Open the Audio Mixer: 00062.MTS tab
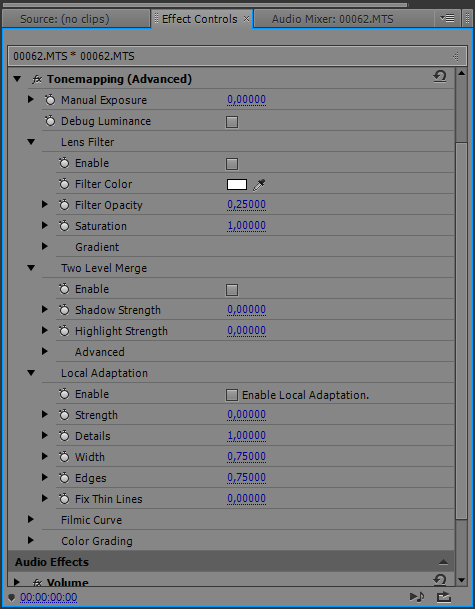The width and height of the screenshot is (475, 609). (x=332, y=19)
